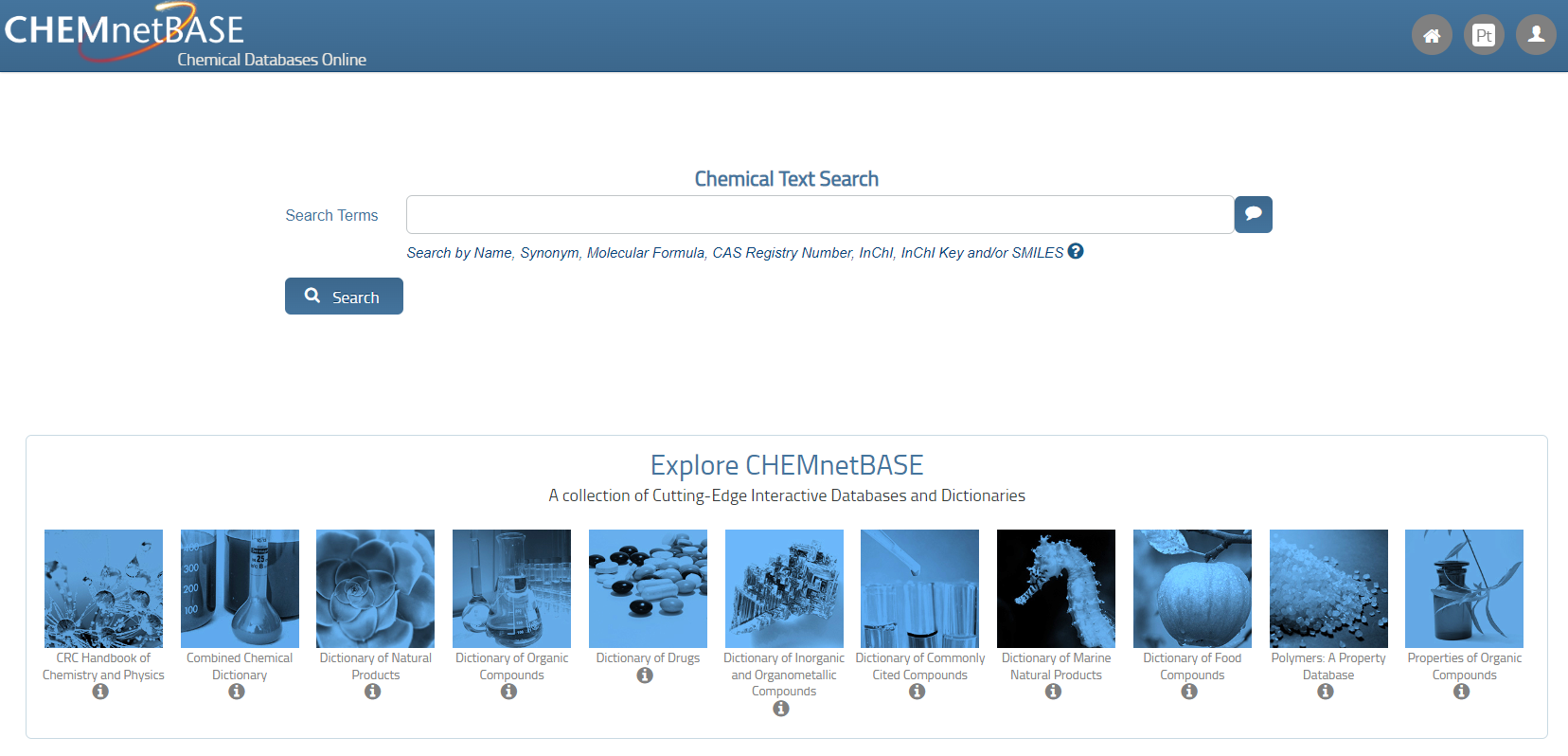Follow the Combined Chemical Dictionary text link
This screenshot has width=1568, height=756.
point(240,666)
